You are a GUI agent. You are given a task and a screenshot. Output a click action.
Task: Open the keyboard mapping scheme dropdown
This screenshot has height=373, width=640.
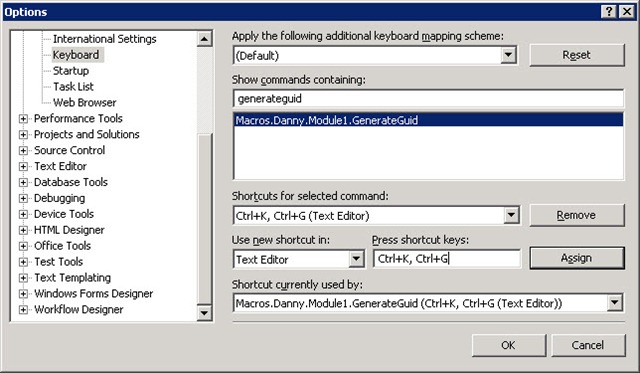(x=508, y=55)
